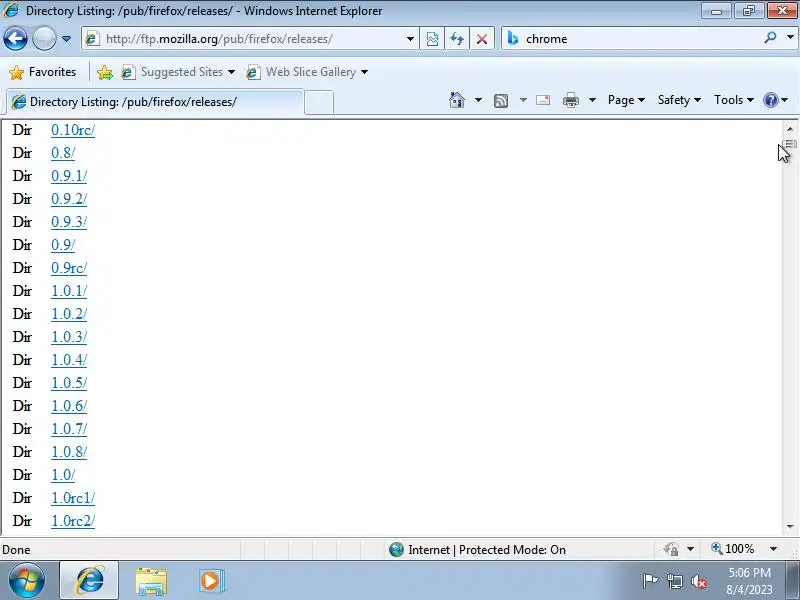Open the 0.9/ directory link
This screenshot has width=800, height=600.
[63, 245]
